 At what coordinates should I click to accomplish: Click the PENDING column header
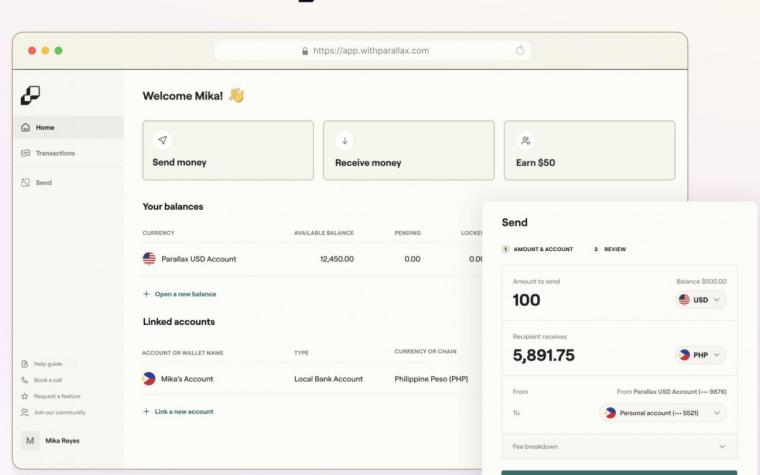tap(408, 233)
